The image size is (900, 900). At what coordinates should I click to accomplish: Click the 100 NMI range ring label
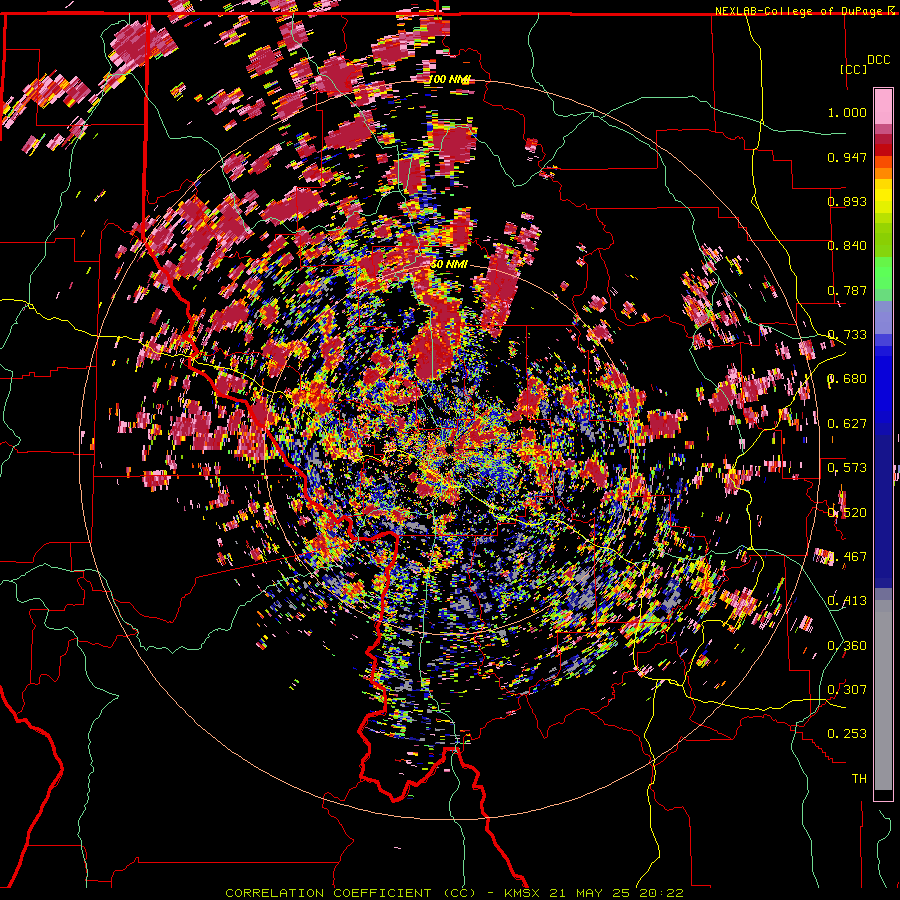pyautogui.click(x=451, y=79)
